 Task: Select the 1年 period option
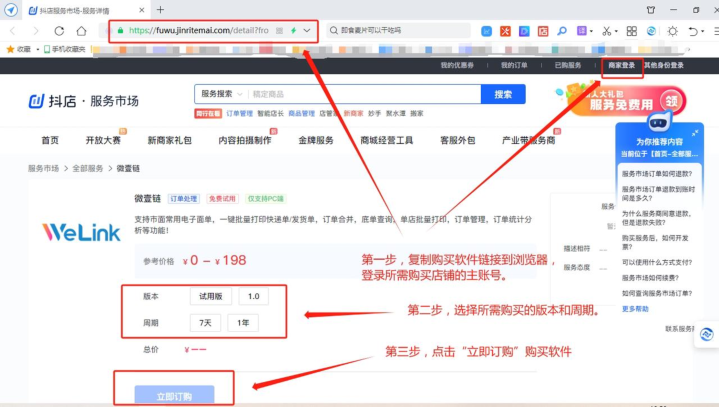[243, 323]
